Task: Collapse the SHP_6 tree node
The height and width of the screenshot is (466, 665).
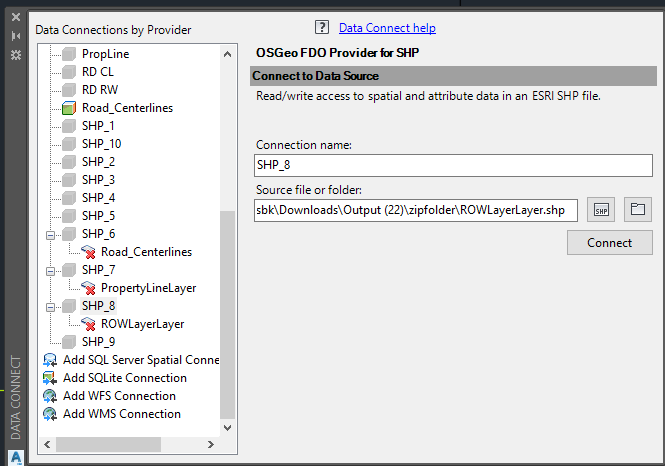Action: (50, 234)
